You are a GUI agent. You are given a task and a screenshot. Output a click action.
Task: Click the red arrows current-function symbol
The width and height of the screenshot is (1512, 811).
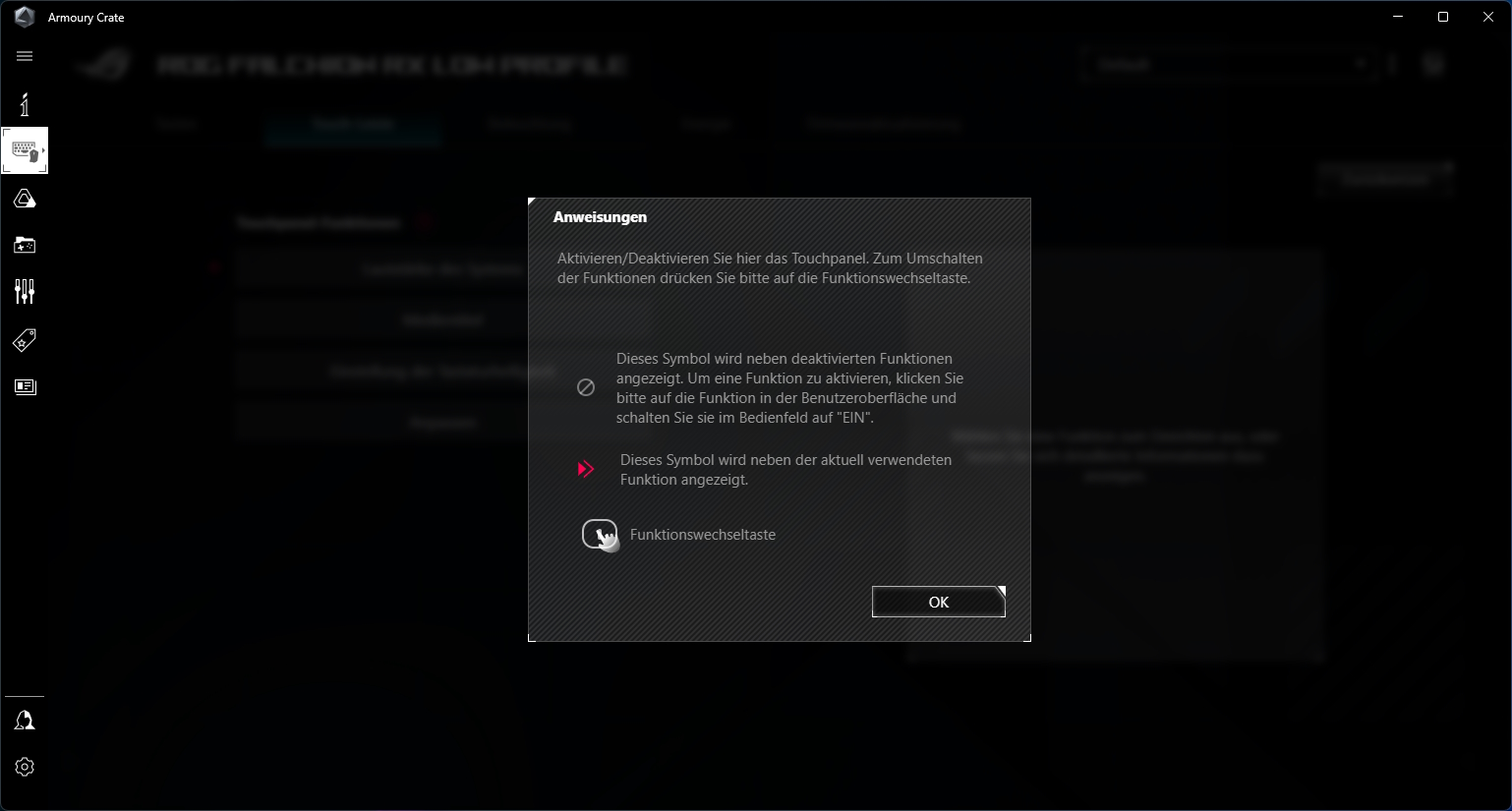tap(586, 469)
